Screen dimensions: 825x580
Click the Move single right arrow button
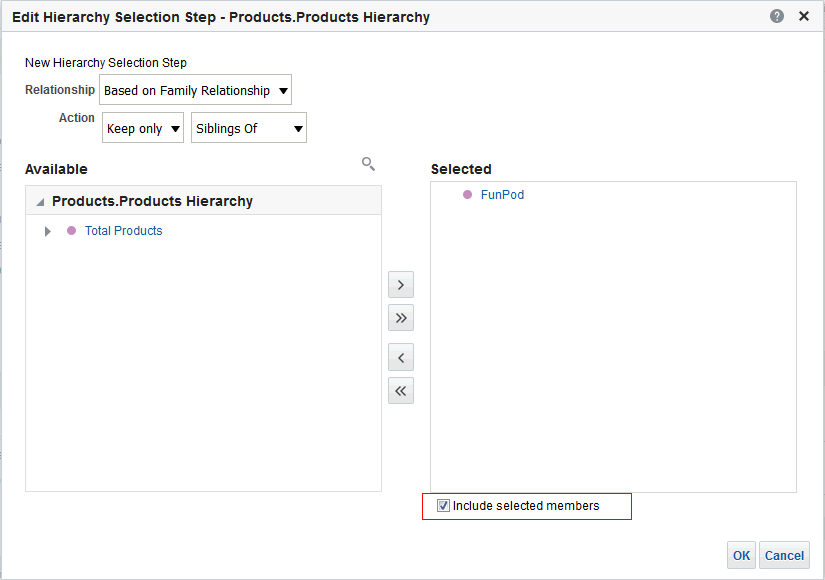click(401, 285)
